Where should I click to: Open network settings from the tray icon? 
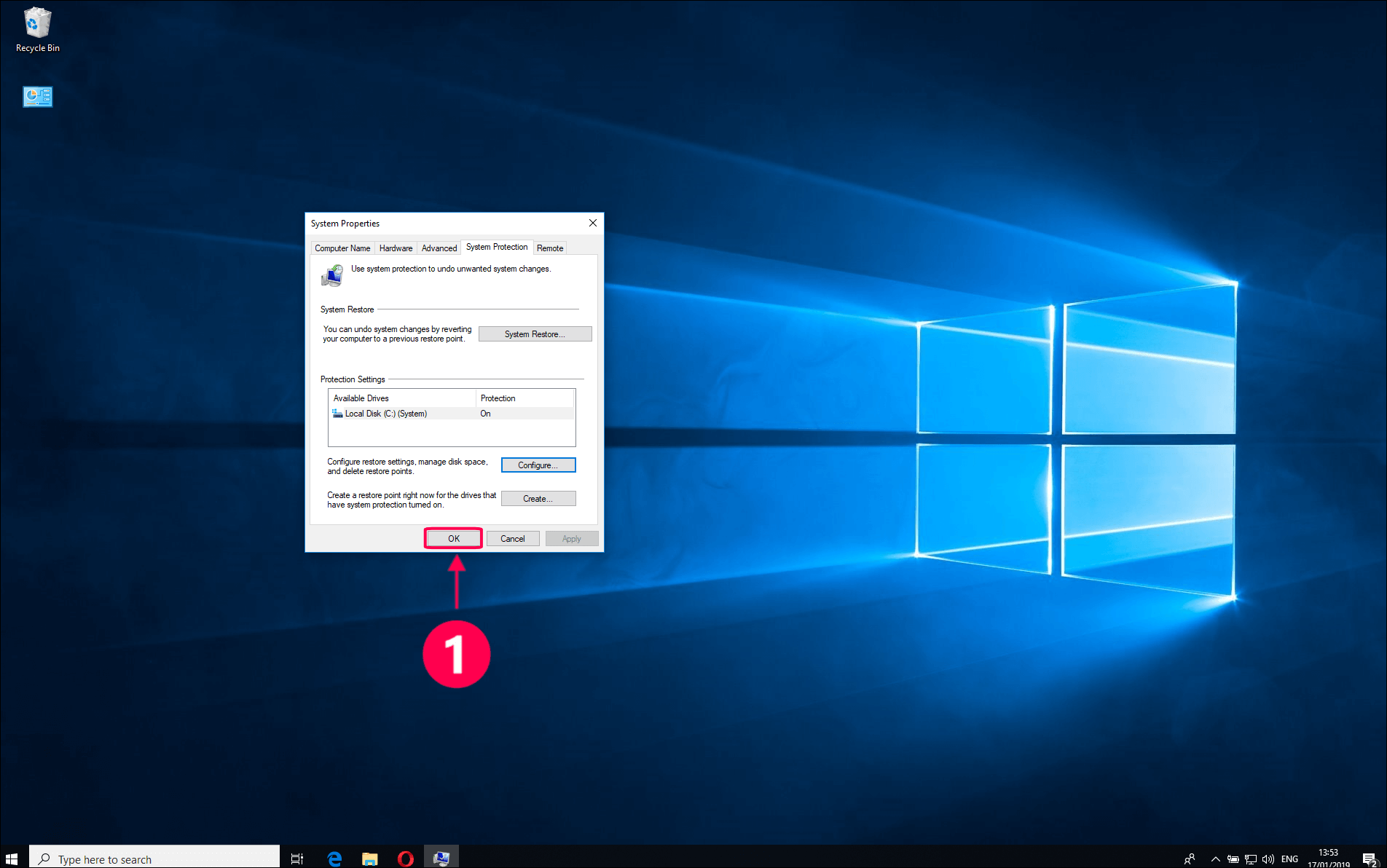tap(1251, 858)
